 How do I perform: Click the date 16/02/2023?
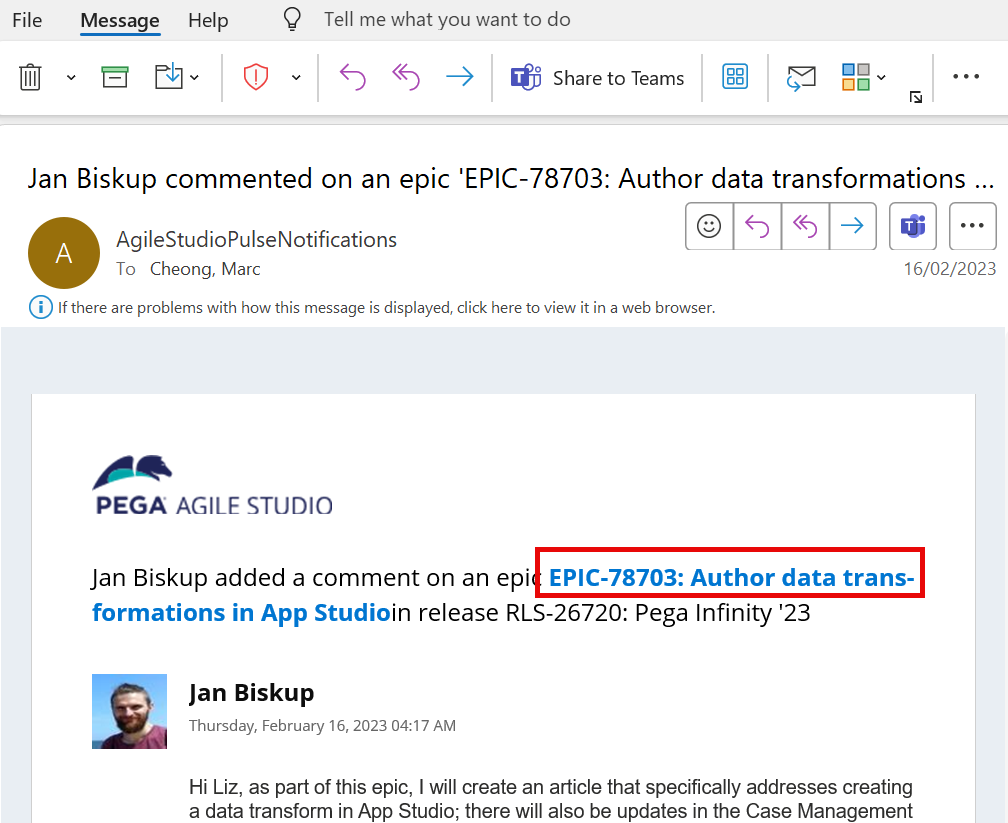[x=950, y=269]
